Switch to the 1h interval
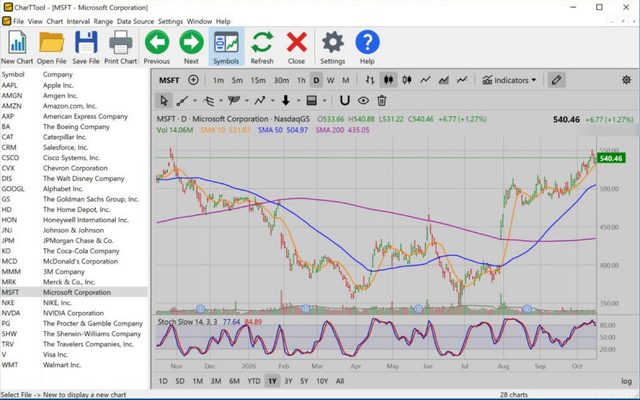Image resolution: width=640 pixels, height=400 pixels. point(301,80)
